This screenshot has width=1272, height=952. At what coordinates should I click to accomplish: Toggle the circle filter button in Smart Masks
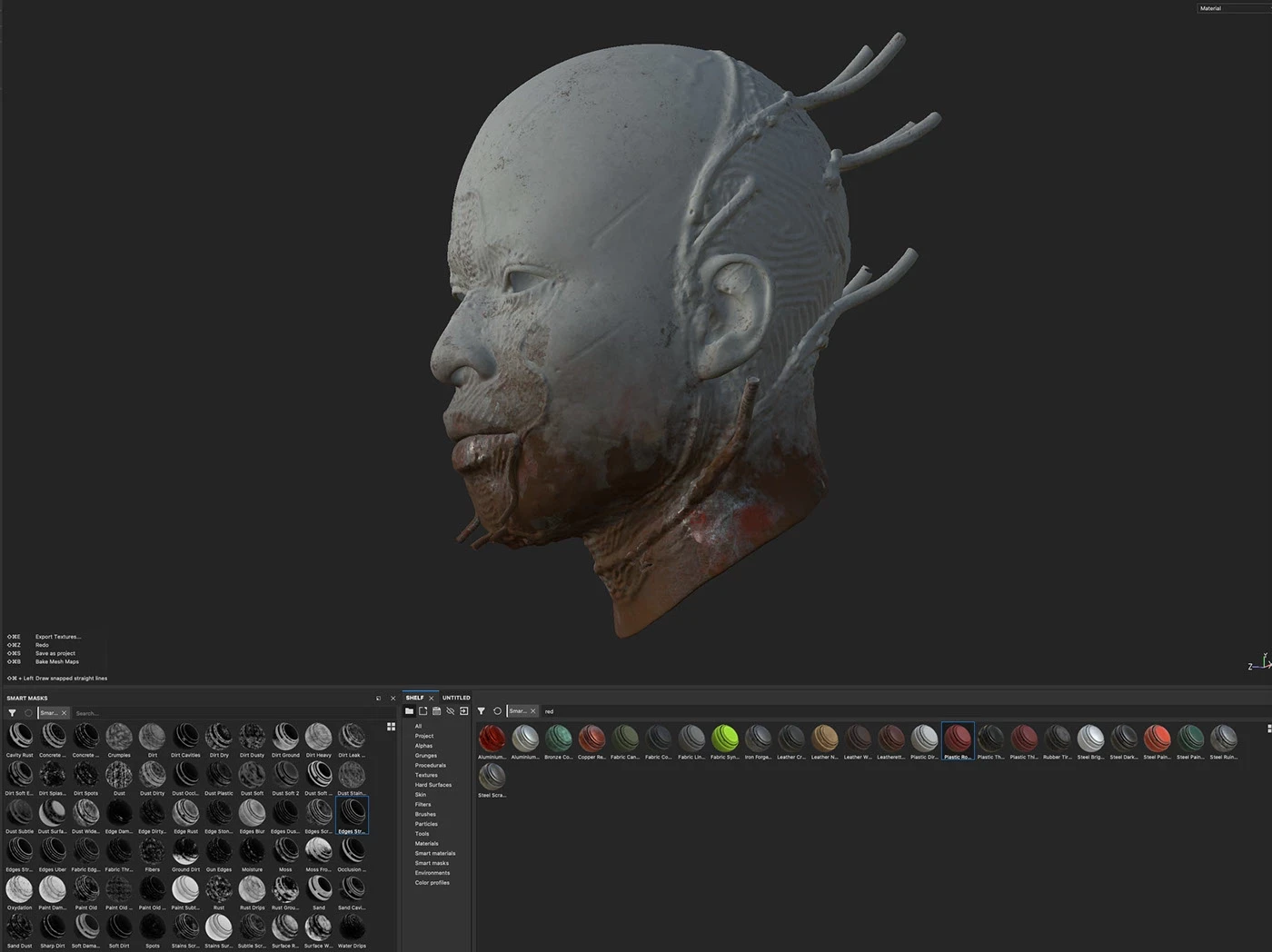pos(28,713)
